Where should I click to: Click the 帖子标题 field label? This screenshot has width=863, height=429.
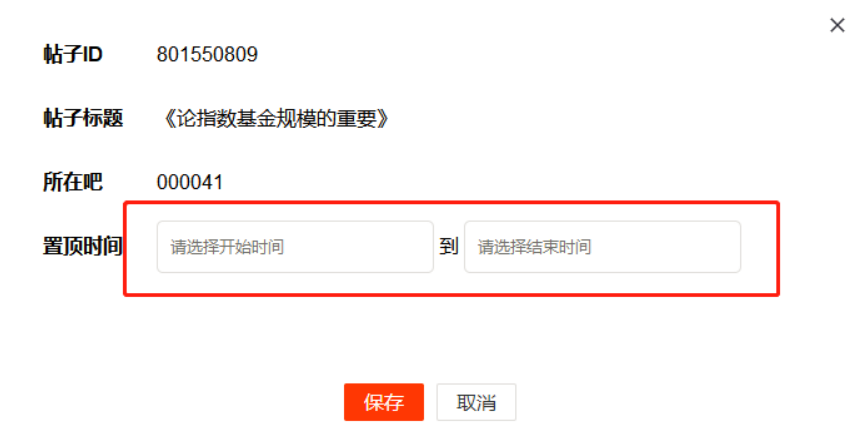(83, 118)
